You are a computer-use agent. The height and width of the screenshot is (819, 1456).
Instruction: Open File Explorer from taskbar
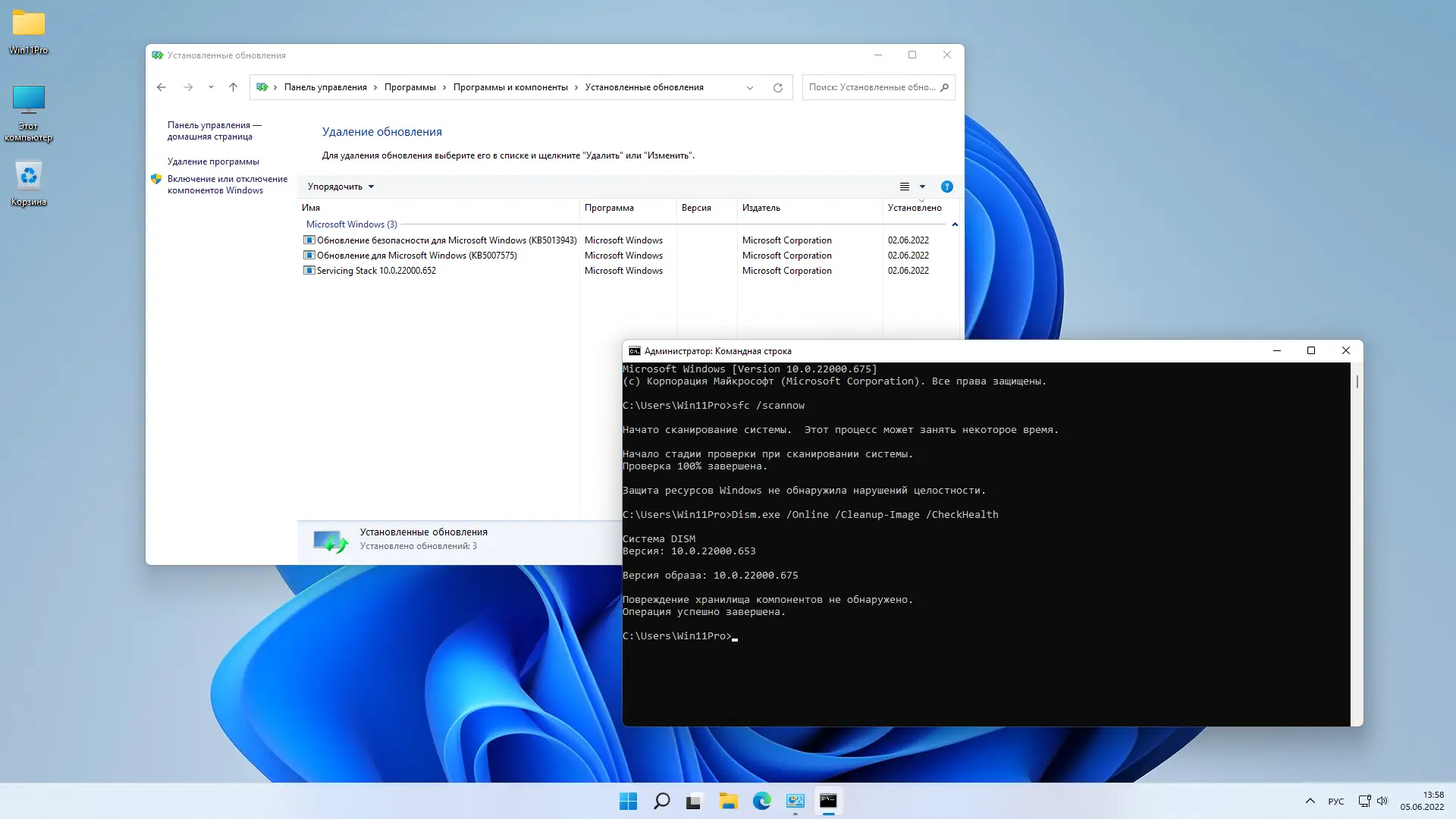[728, 801]
